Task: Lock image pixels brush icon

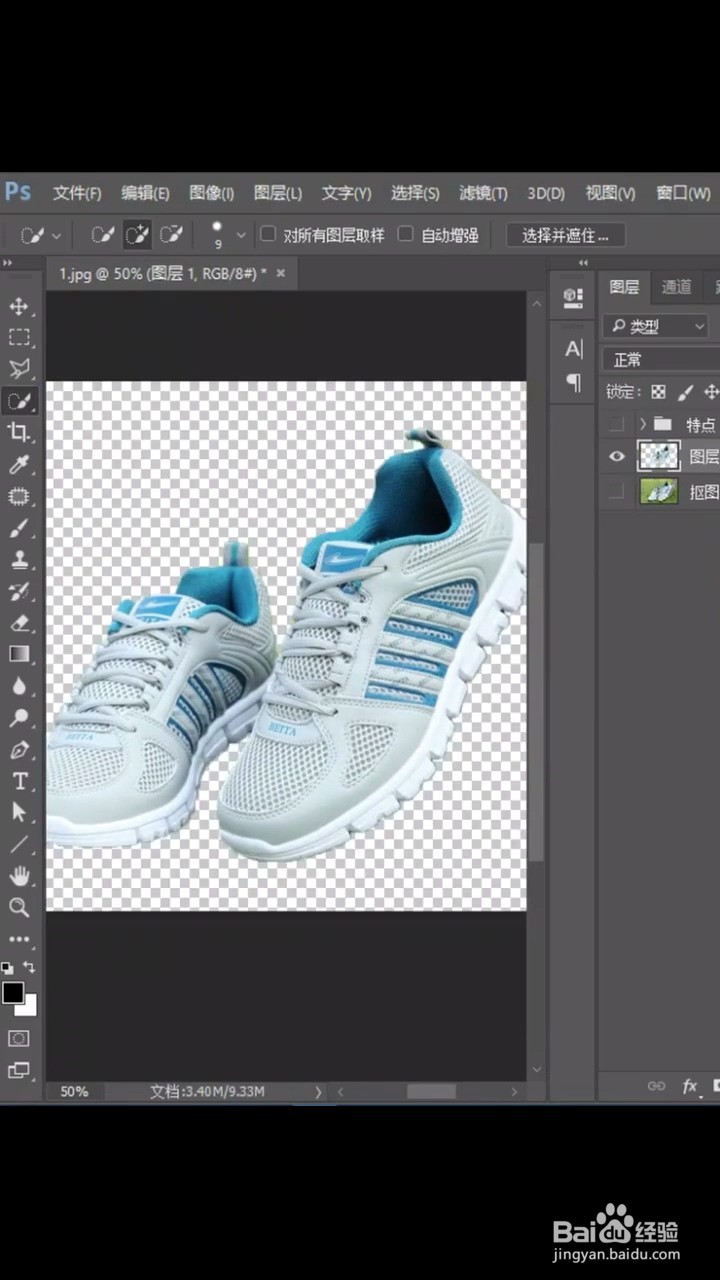Action: click(685, 392)
